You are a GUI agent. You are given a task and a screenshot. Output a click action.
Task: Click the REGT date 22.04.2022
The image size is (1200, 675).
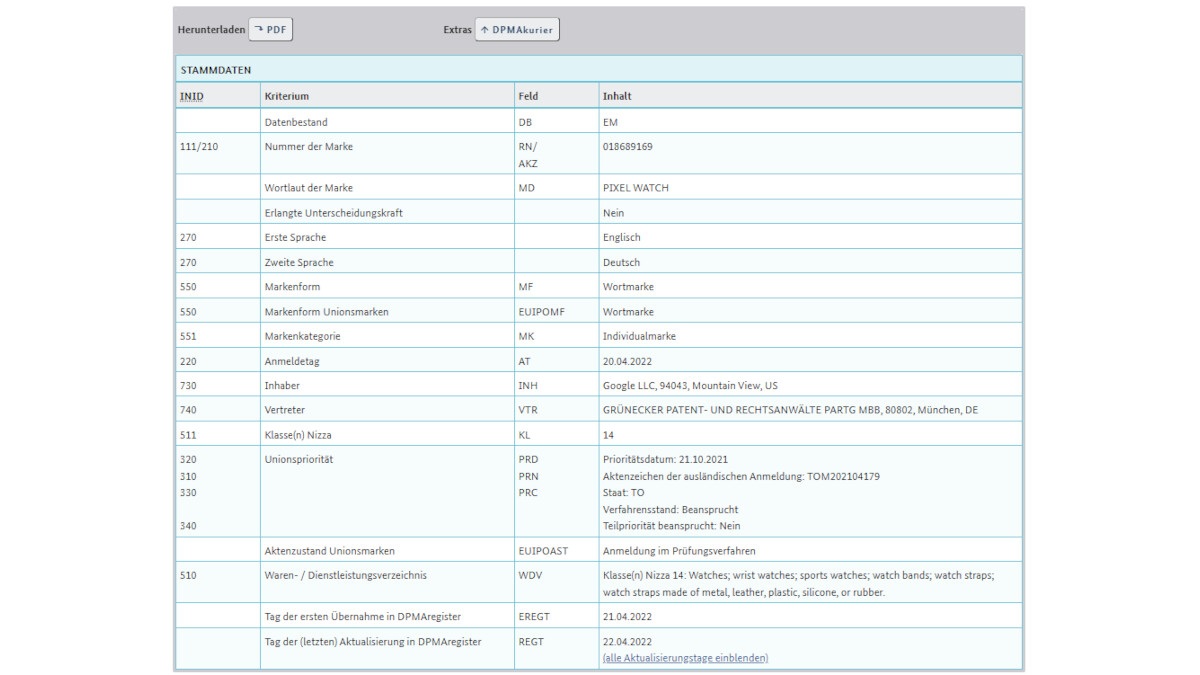(x=628, y=641)
